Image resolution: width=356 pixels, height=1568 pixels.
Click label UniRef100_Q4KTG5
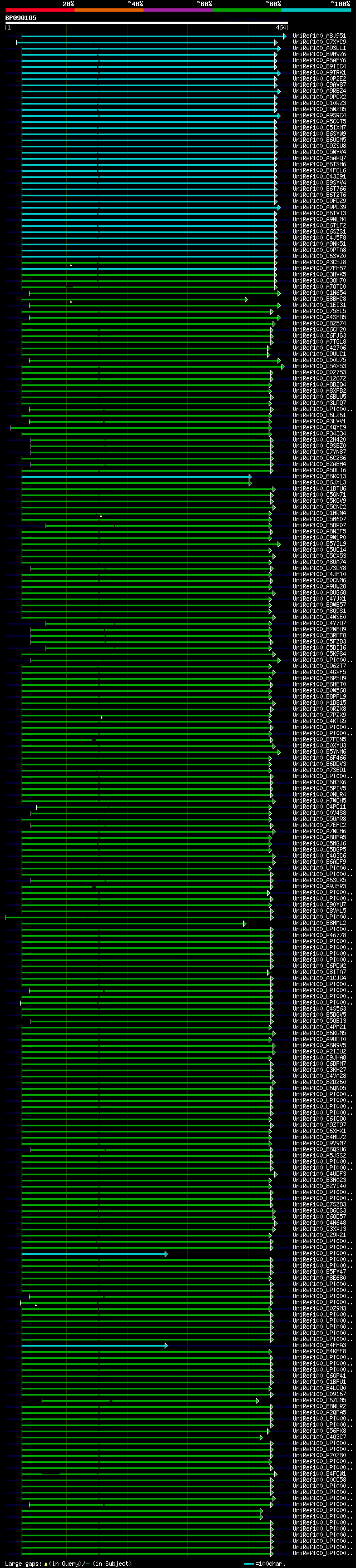(319, 721)
